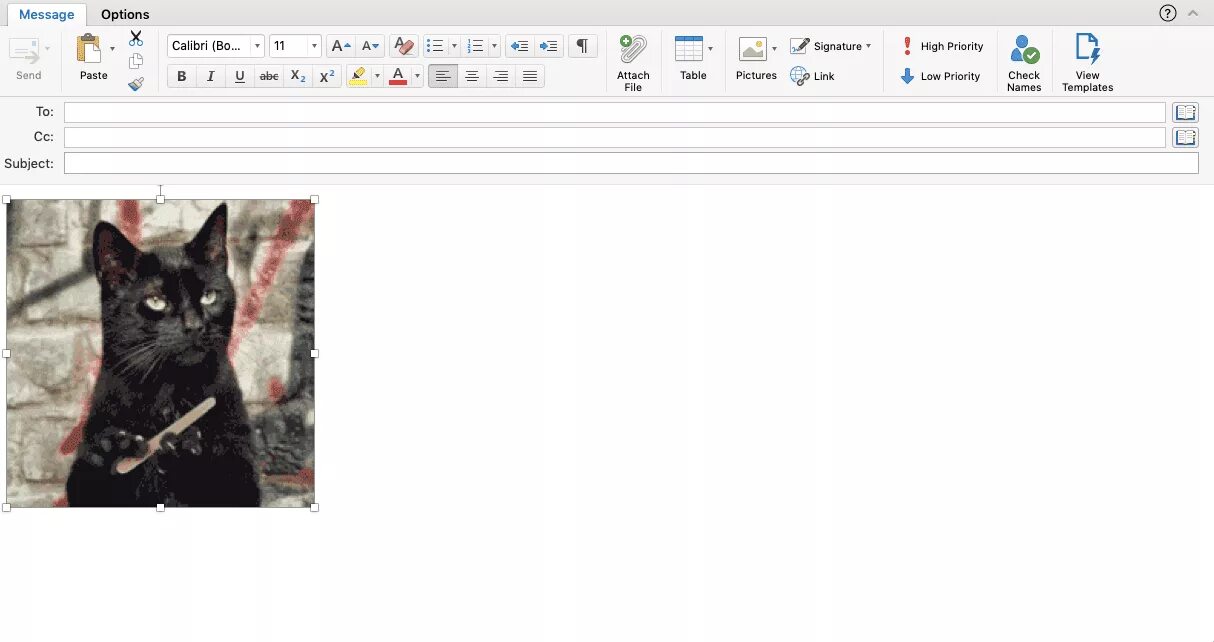Screen dimensions: 1214x642
Task: Align text right
Action: (501, 76)
